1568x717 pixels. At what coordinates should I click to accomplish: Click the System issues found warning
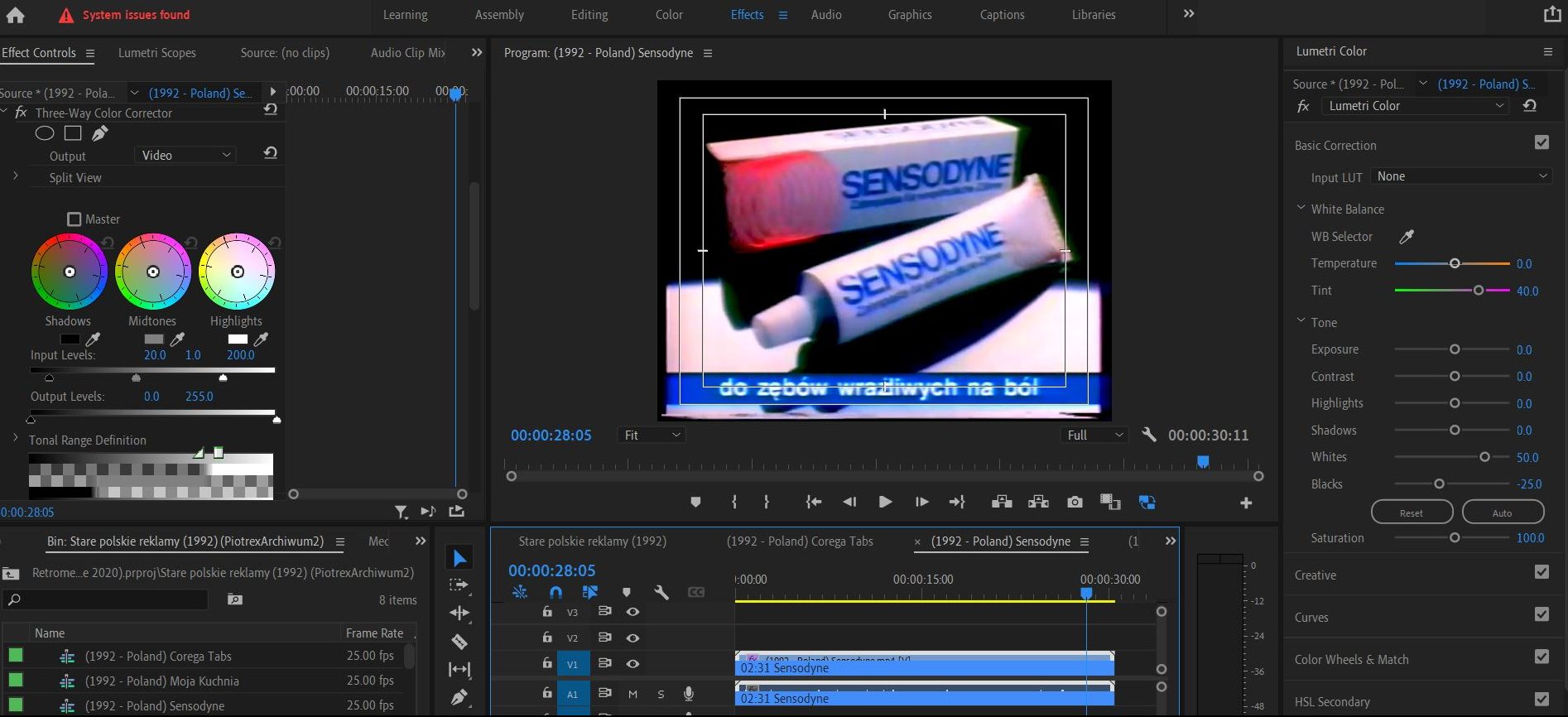coord(125,15)
